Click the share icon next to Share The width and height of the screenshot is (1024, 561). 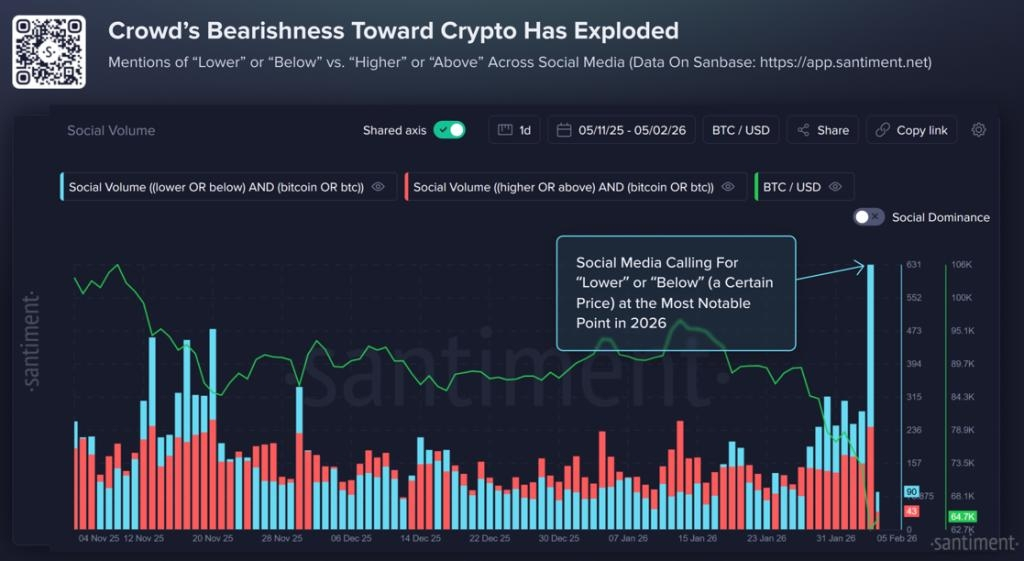point(803,130)
